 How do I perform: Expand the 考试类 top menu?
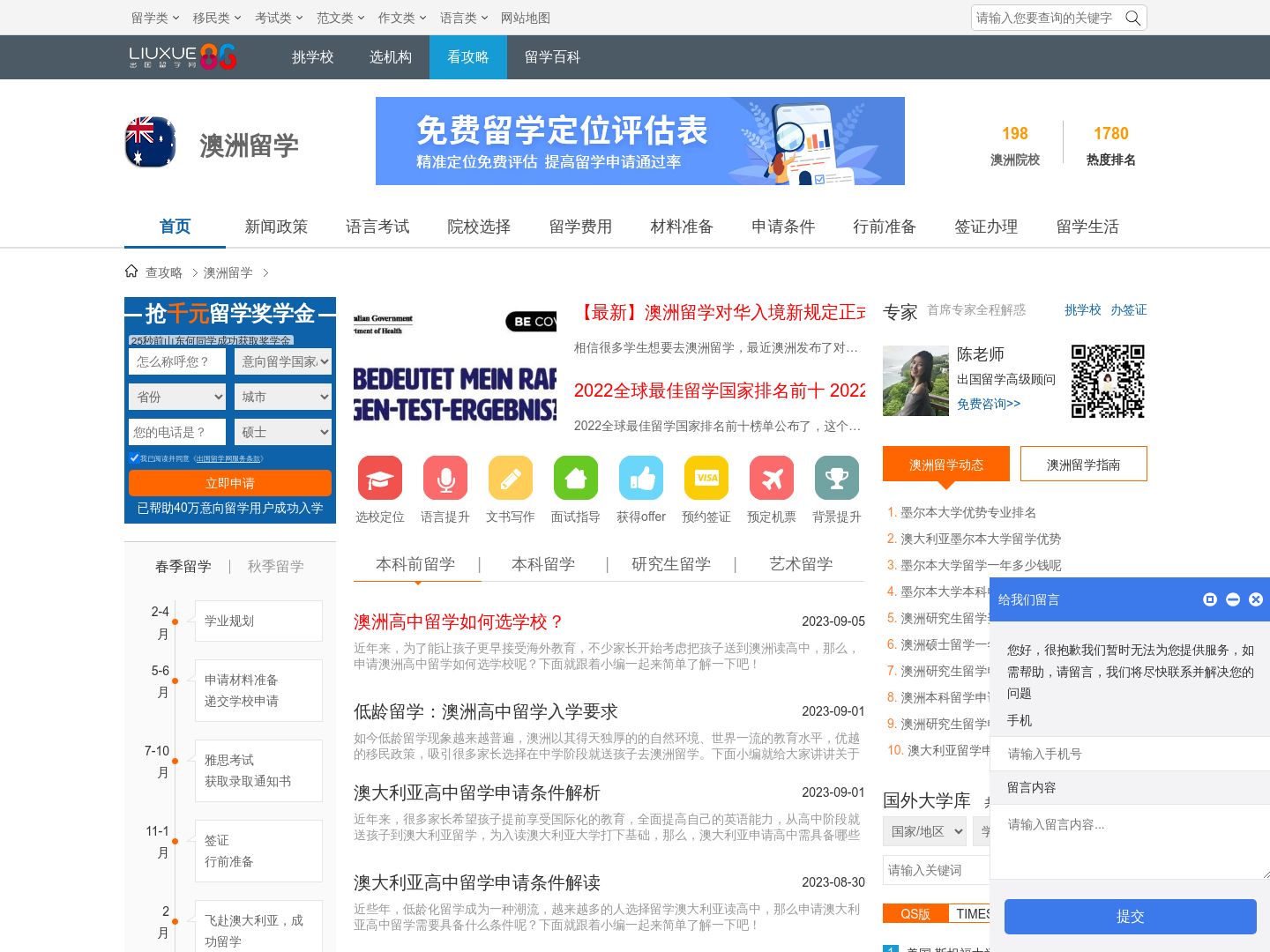tap(279, 18)
